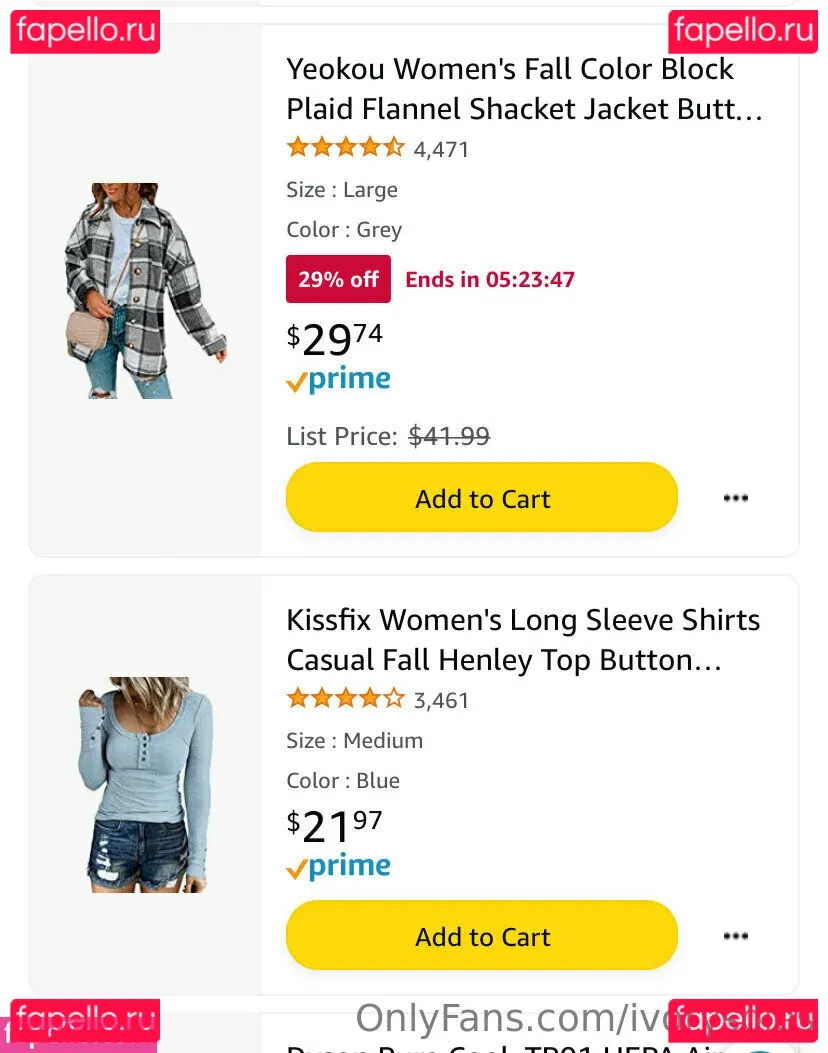
Task: Click the blue Henley top product image
Action: click(x=145, y=783)
